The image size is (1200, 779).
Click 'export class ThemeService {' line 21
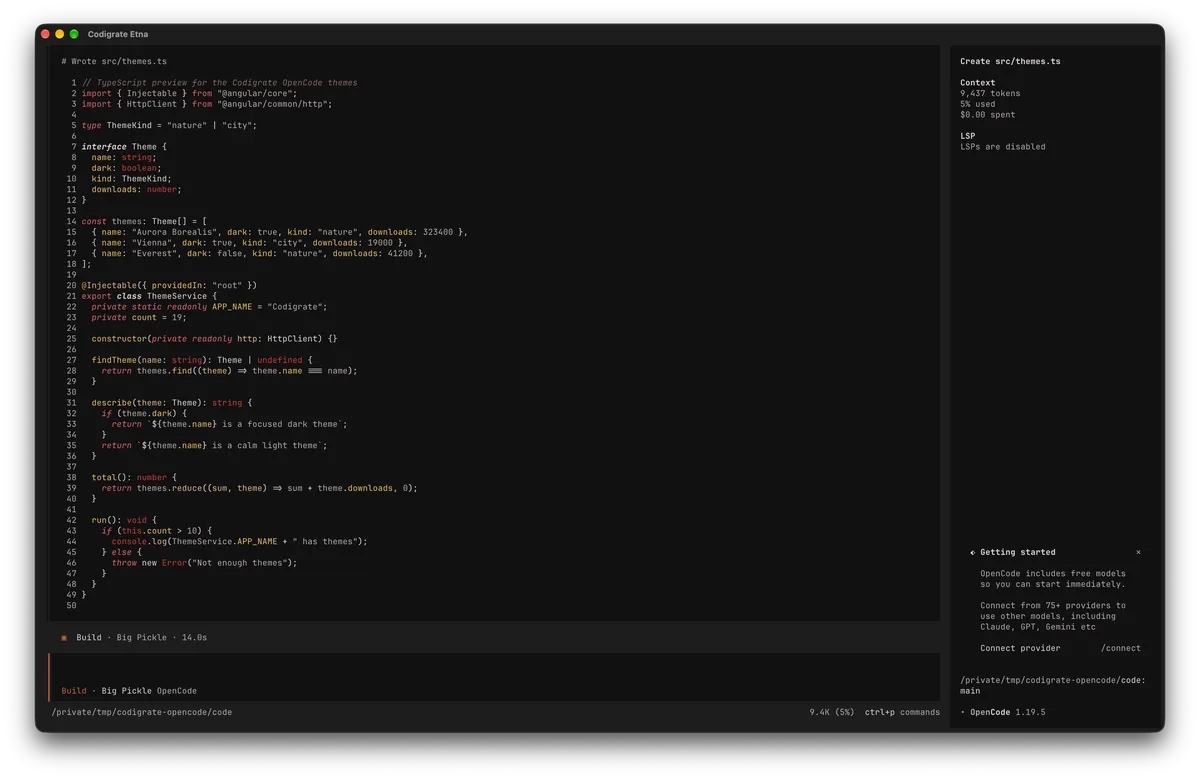pyautogui.click(x=149, y=296)
